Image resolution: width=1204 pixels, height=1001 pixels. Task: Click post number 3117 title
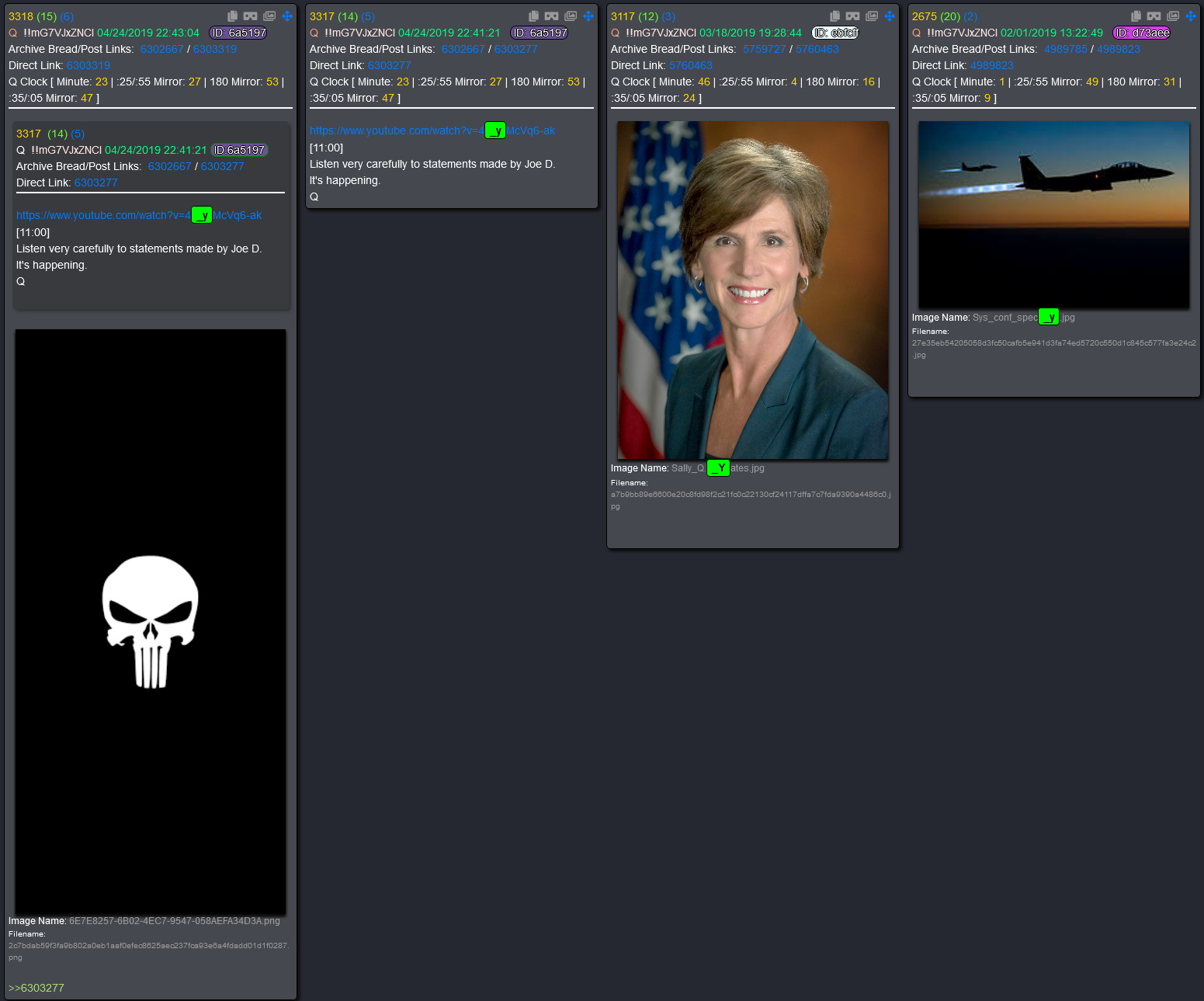coord(623,16)
